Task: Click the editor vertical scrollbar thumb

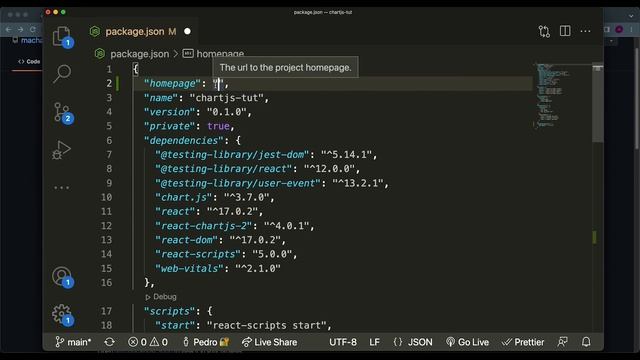Action: (598, 103)
